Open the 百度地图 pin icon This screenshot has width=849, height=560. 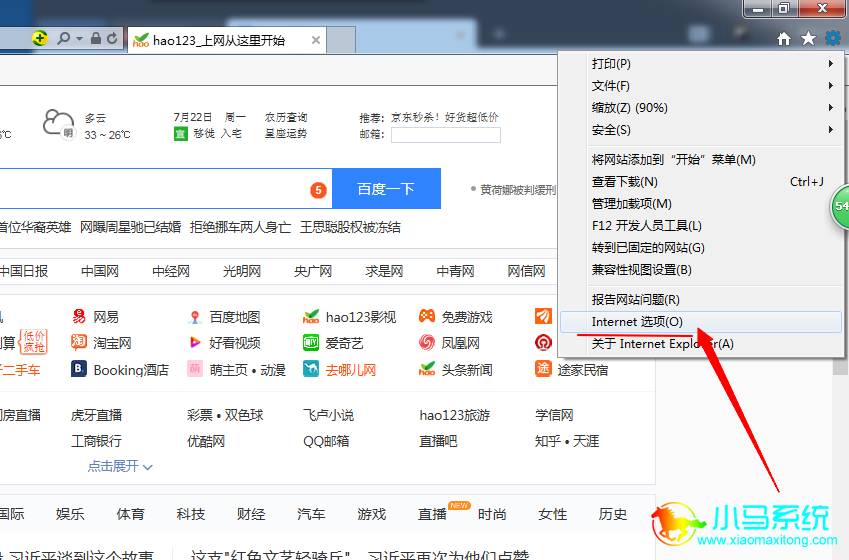coord(195,317)
